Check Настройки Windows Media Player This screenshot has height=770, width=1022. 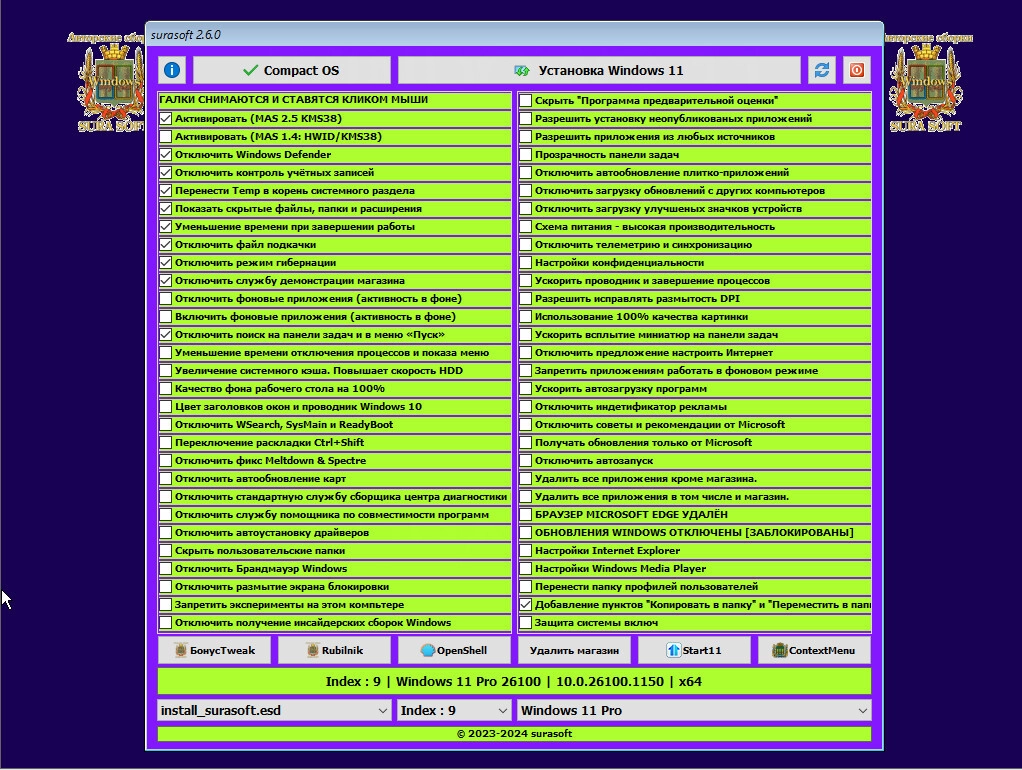coord(525,569)
